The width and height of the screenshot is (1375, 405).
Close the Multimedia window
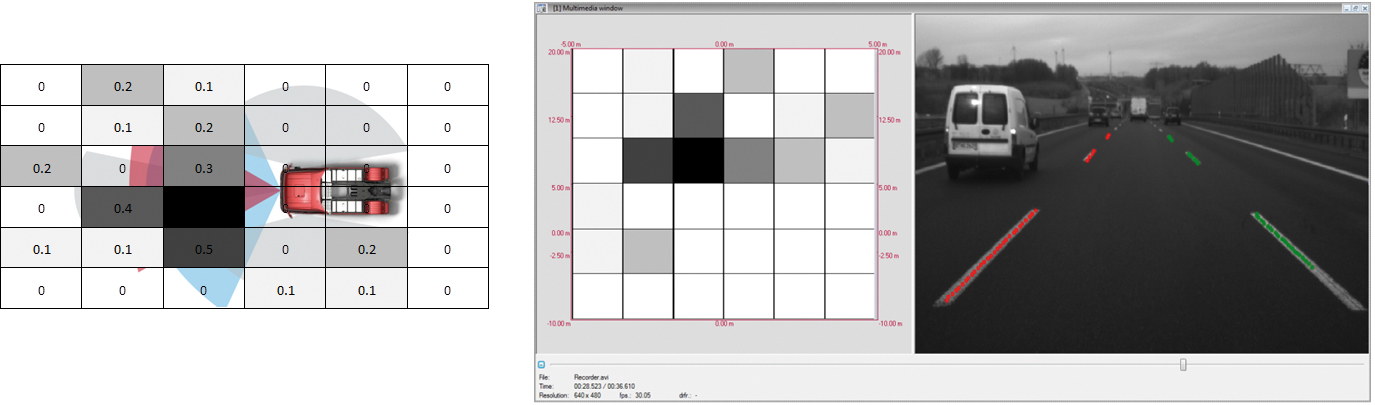point(1367,7)
